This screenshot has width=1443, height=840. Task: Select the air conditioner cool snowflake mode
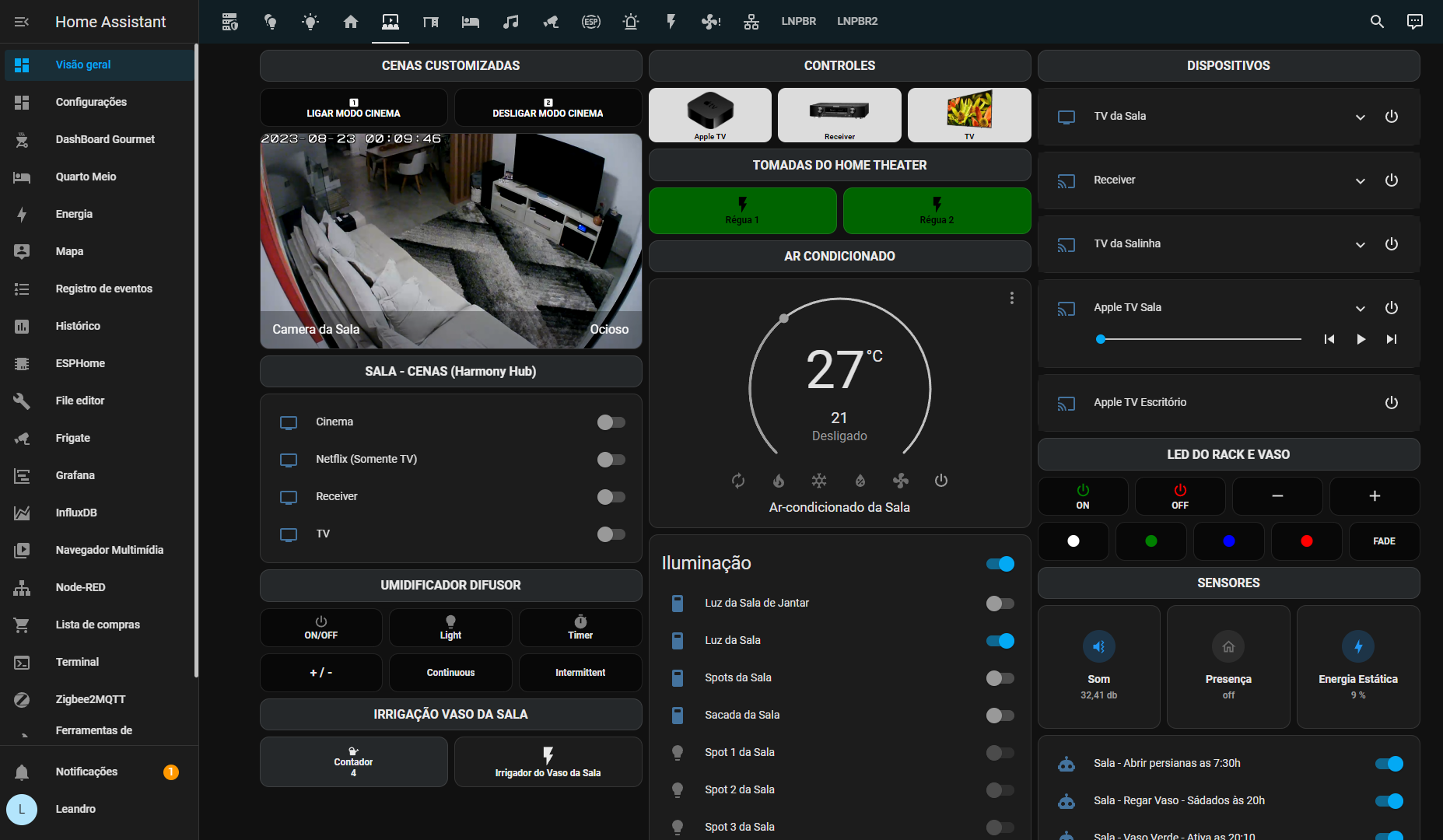[x=819, y=481]
